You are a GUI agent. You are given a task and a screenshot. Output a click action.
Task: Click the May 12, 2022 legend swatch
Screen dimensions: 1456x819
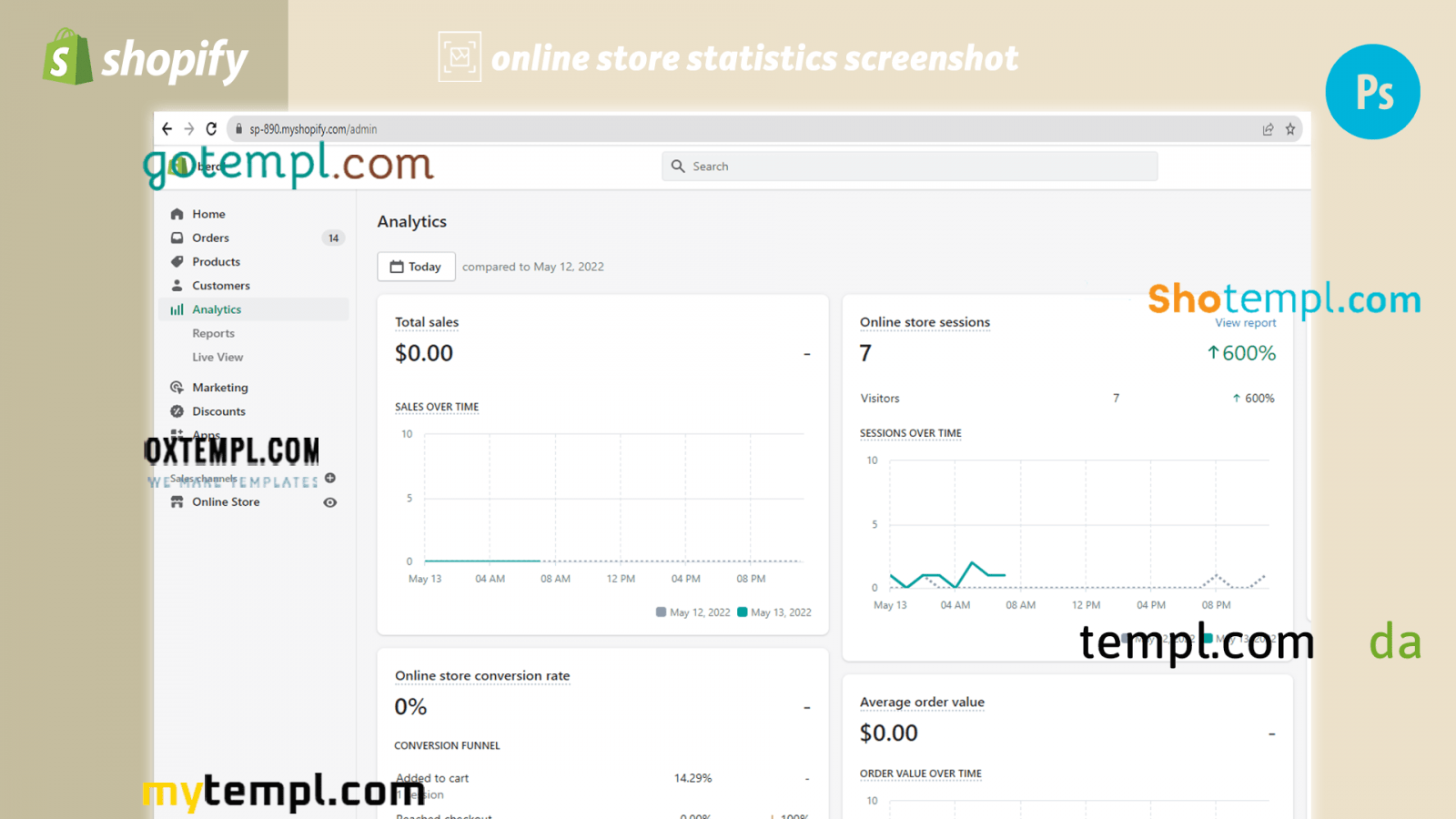[x=662, y=612]
